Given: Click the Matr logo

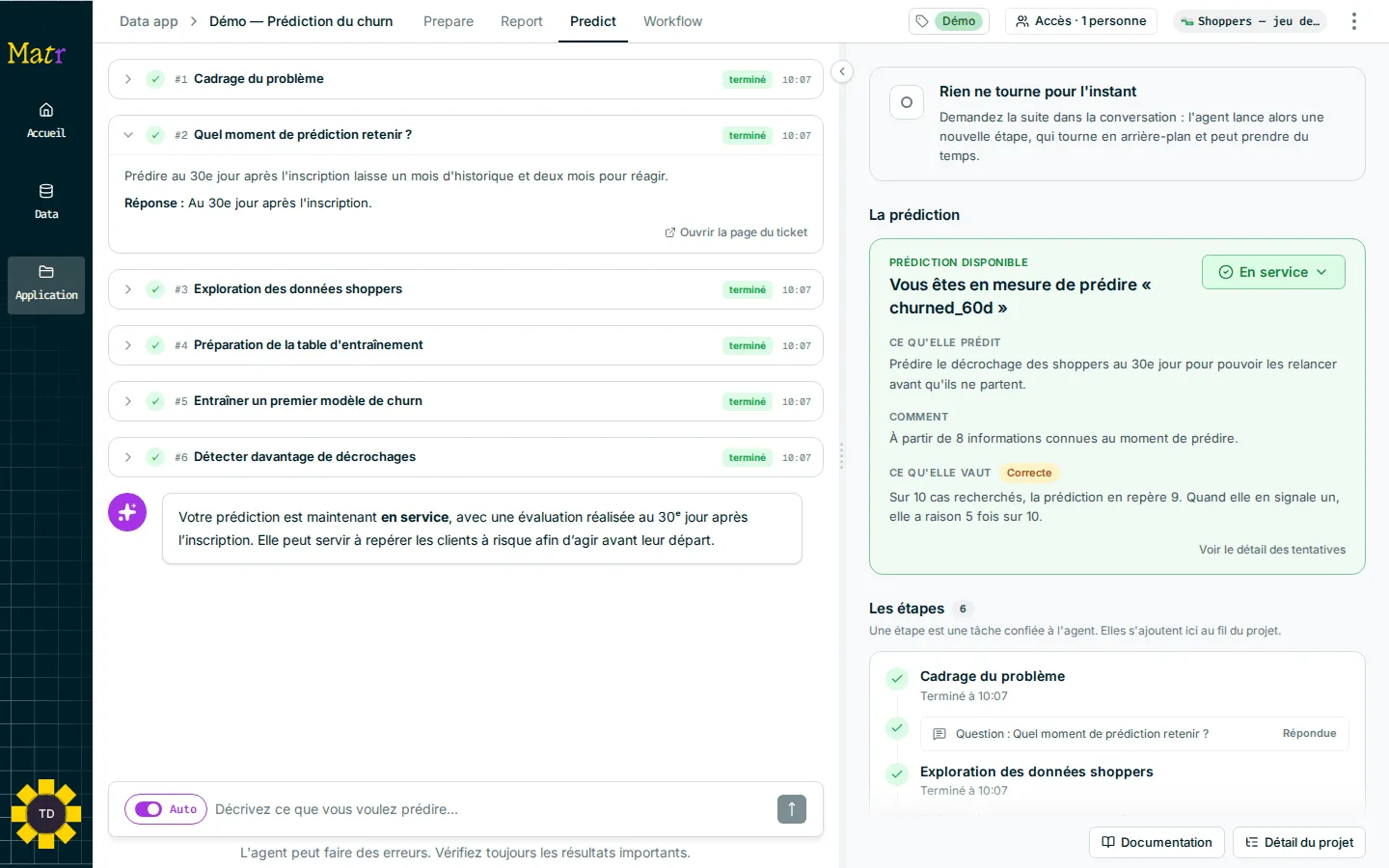Looking at the screenshot, I should 37,53.
